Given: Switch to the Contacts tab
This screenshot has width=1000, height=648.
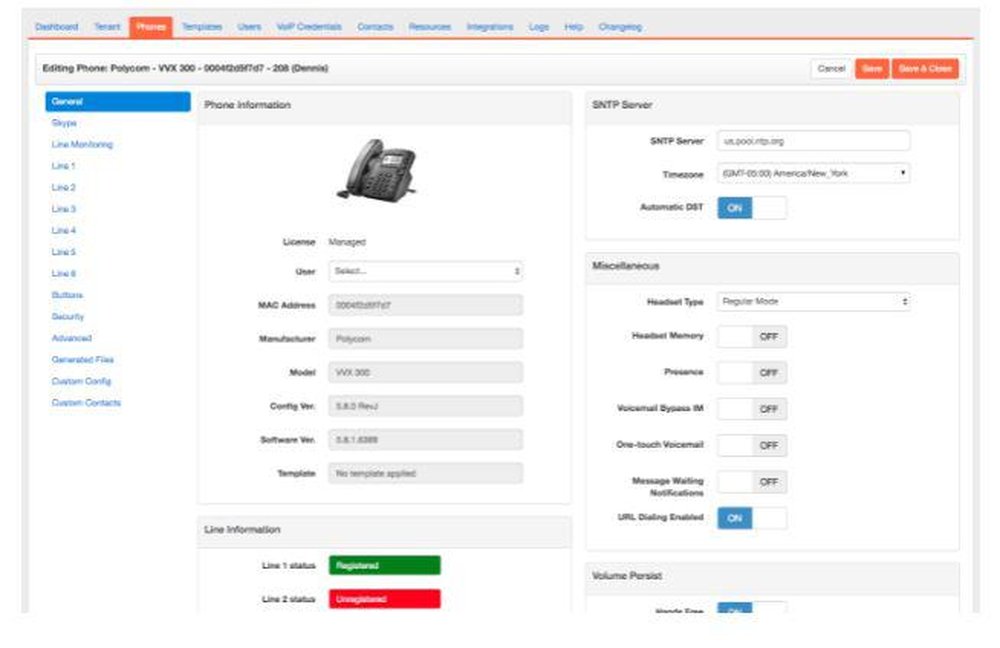Looking at the screenshot, I should pos(376,27).
